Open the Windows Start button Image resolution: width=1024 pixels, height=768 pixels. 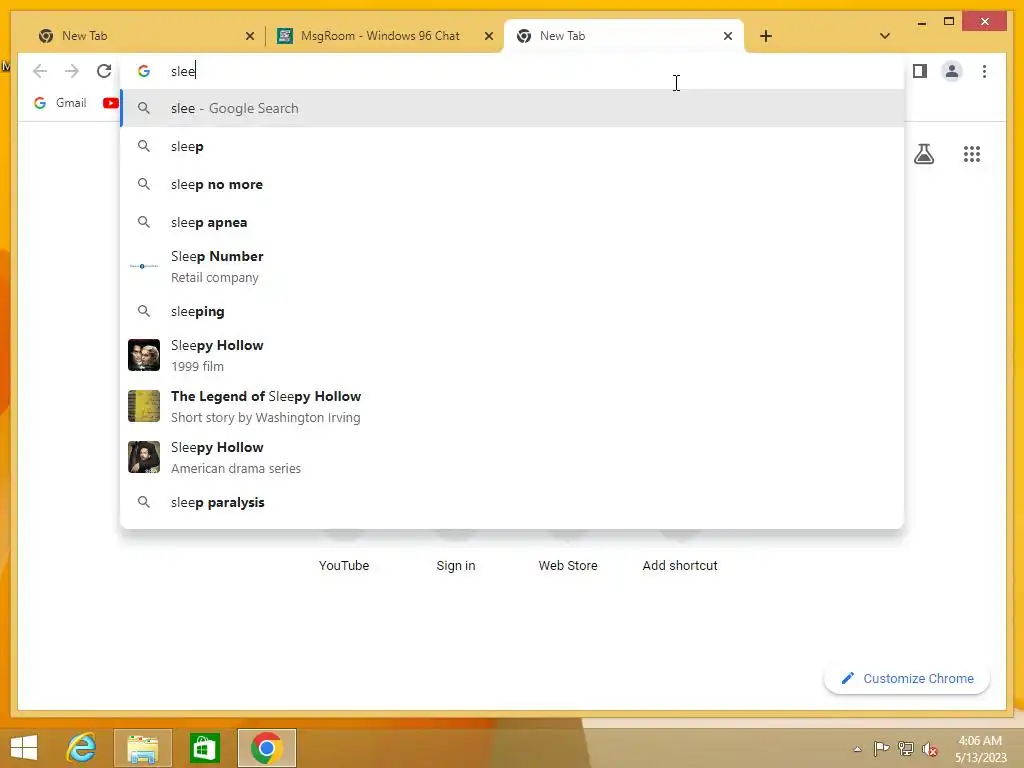point(24,748)
